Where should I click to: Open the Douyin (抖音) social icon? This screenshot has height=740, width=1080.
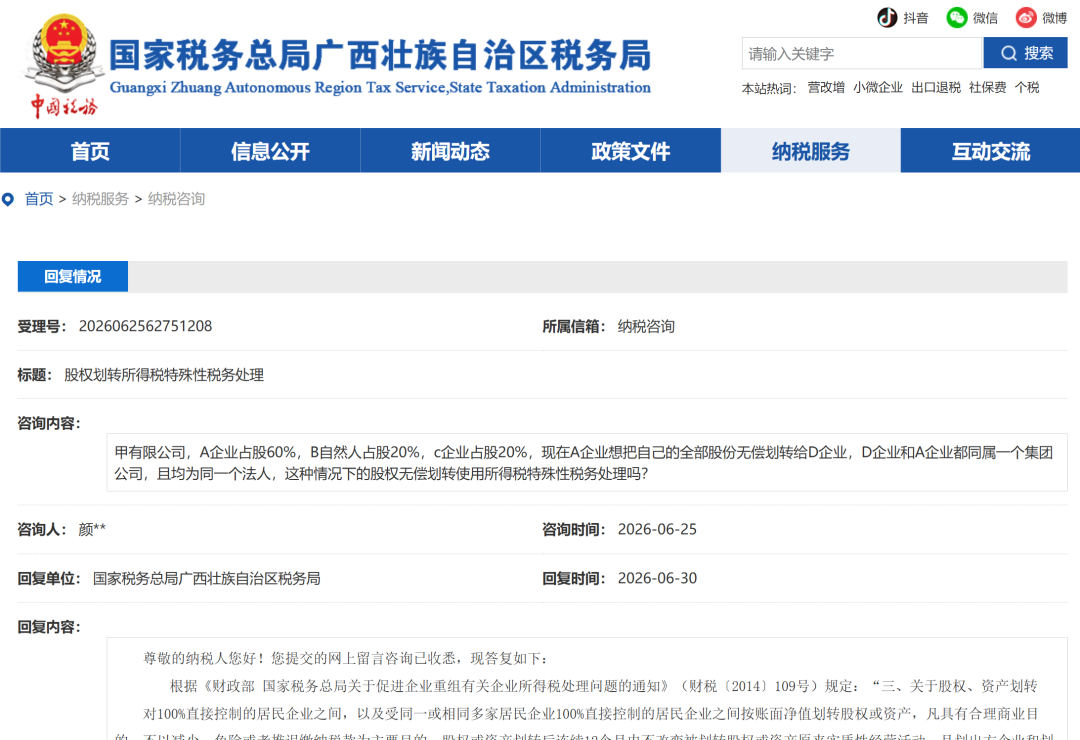coord(887,17)
